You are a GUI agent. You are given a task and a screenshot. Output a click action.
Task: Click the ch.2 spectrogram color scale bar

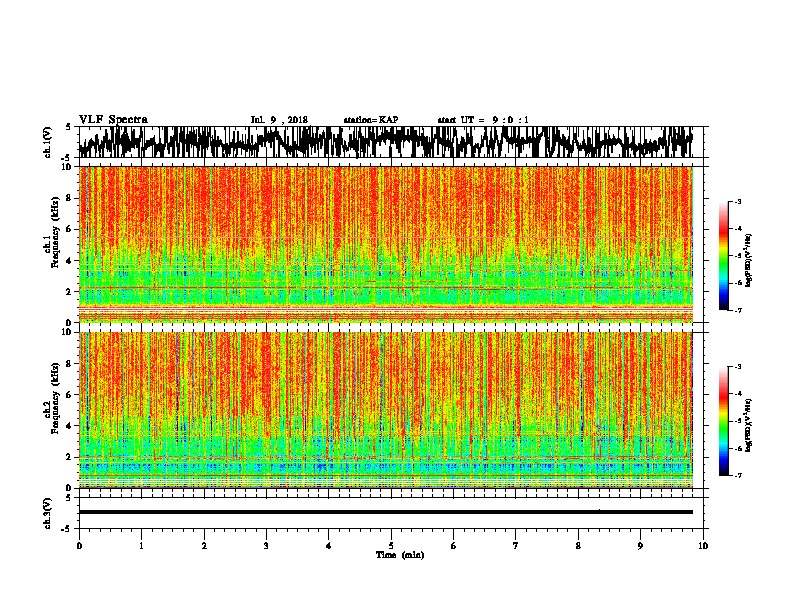coord(724,421)
